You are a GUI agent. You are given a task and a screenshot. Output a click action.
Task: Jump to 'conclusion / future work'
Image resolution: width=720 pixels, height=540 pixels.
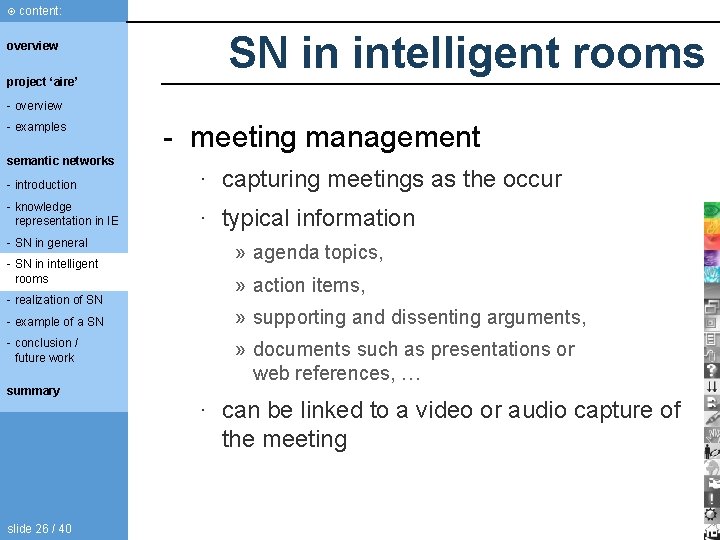[x=46, y=350]
